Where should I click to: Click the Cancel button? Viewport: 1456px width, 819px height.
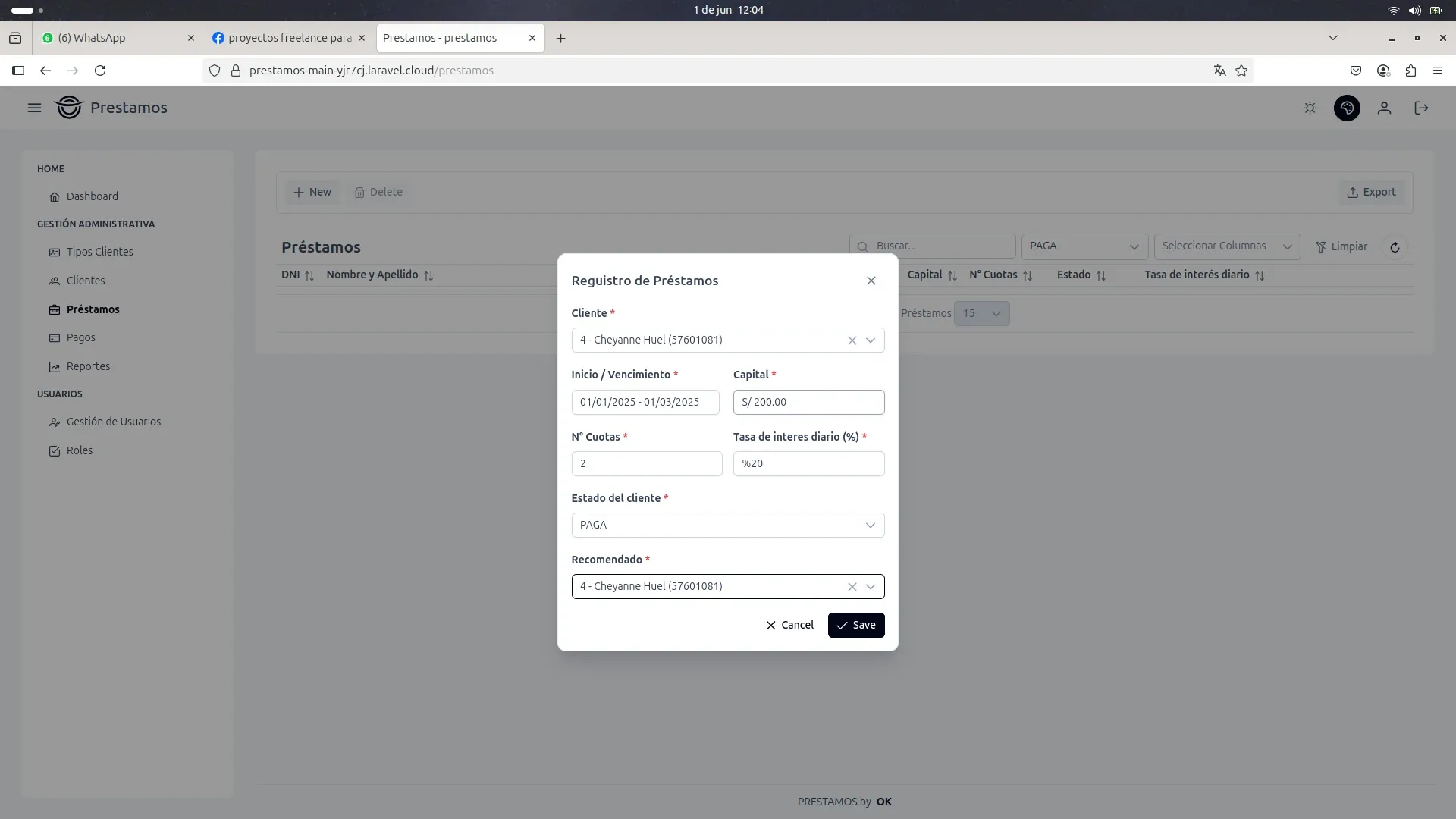789,625
